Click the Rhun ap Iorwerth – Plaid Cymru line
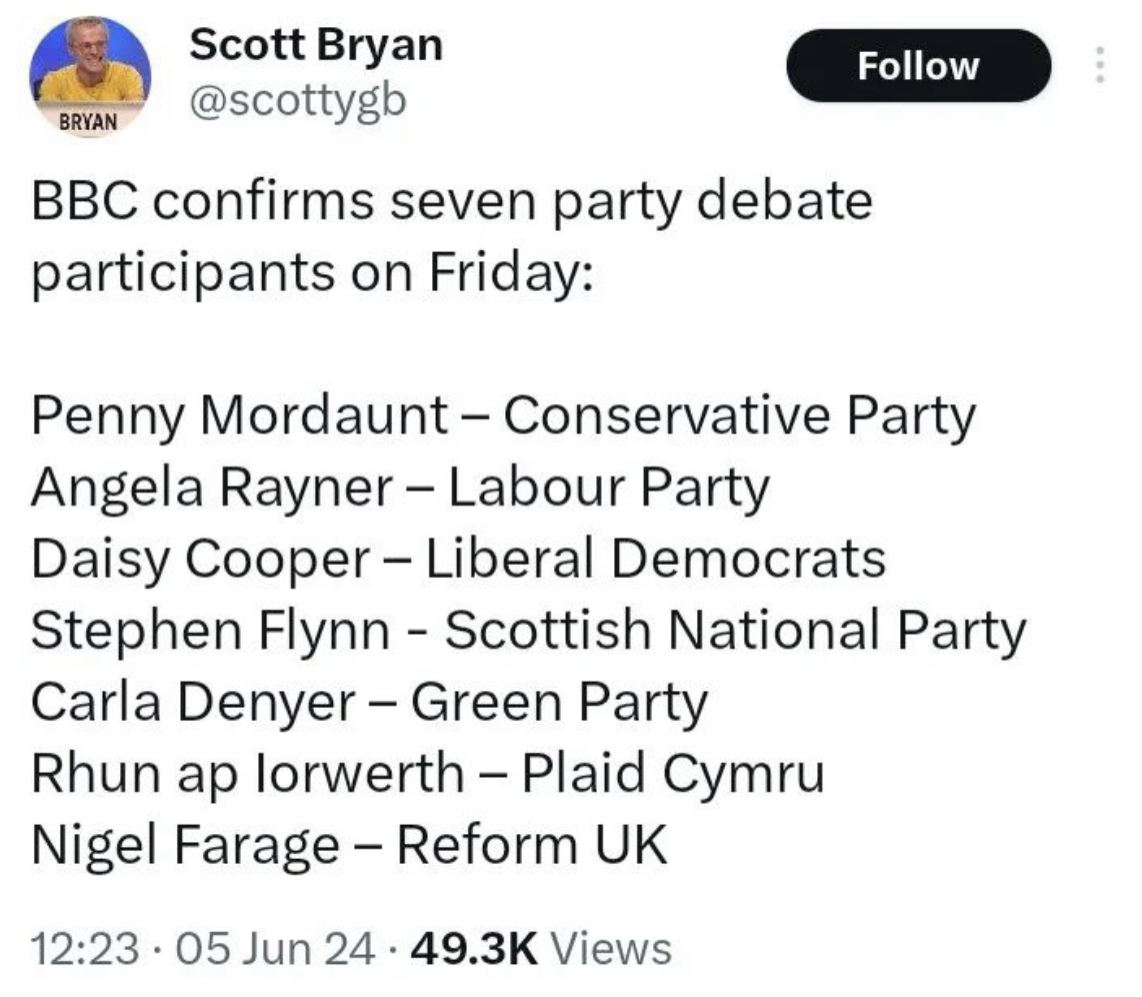The height and width of the screenshot is (997, 1142). [428, 773]
